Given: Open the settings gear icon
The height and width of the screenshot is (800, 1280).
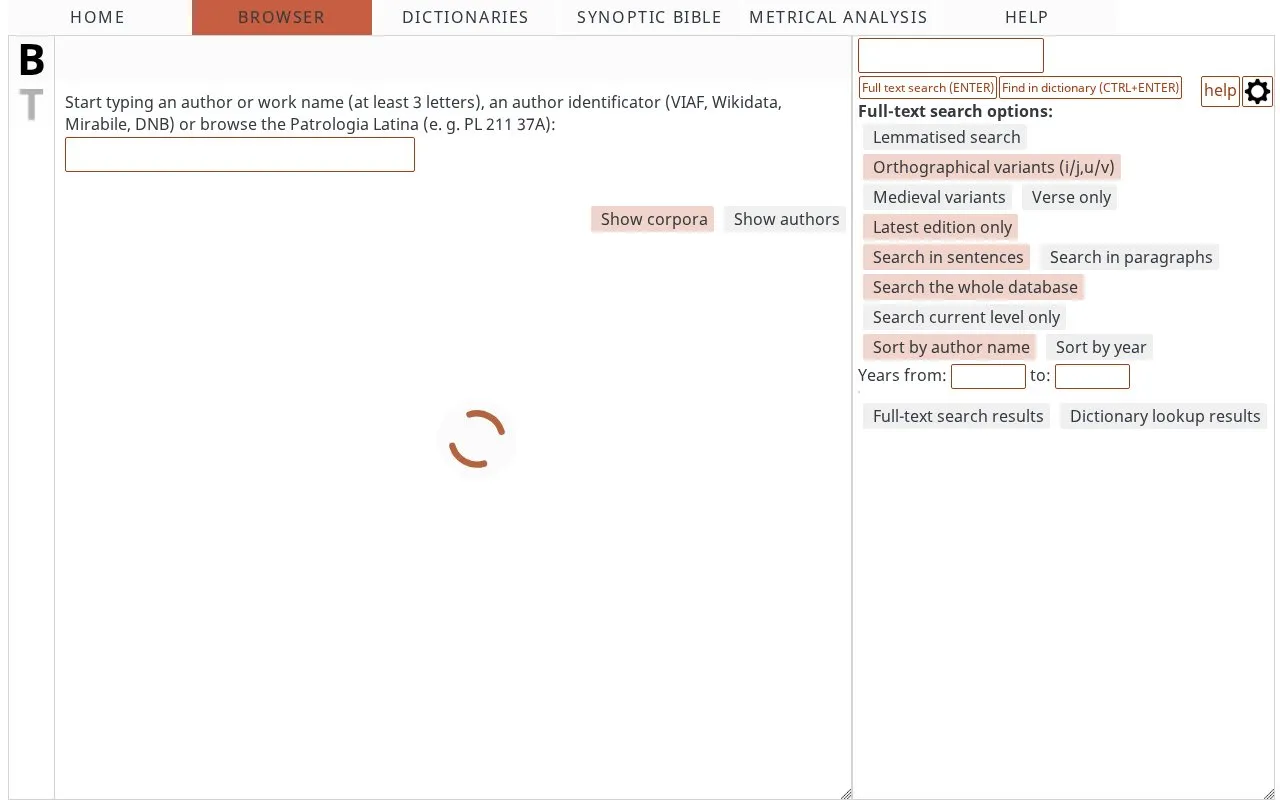Looking at the screenshot, I should tap(1257, 91).
